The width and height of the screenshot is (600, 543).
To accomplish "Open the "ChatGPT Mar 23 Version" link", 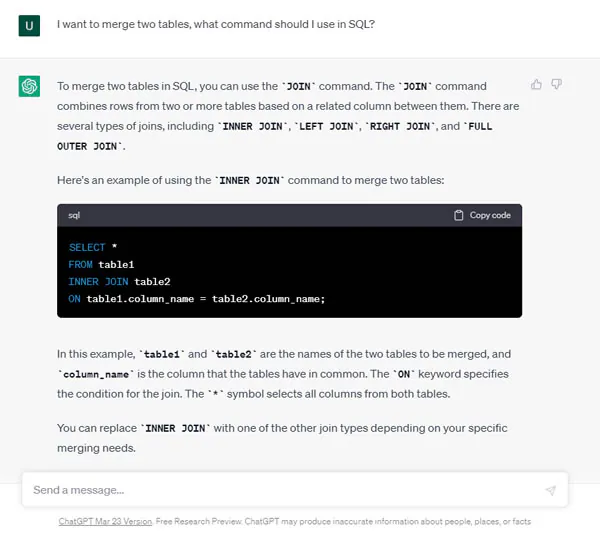I will tap(105, 522).
